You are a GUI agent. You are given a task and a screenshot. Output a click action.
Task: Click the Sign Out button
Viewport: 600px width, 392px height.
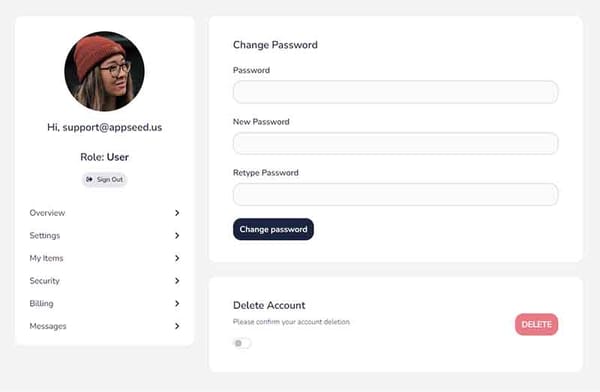(x=104, y=179)
